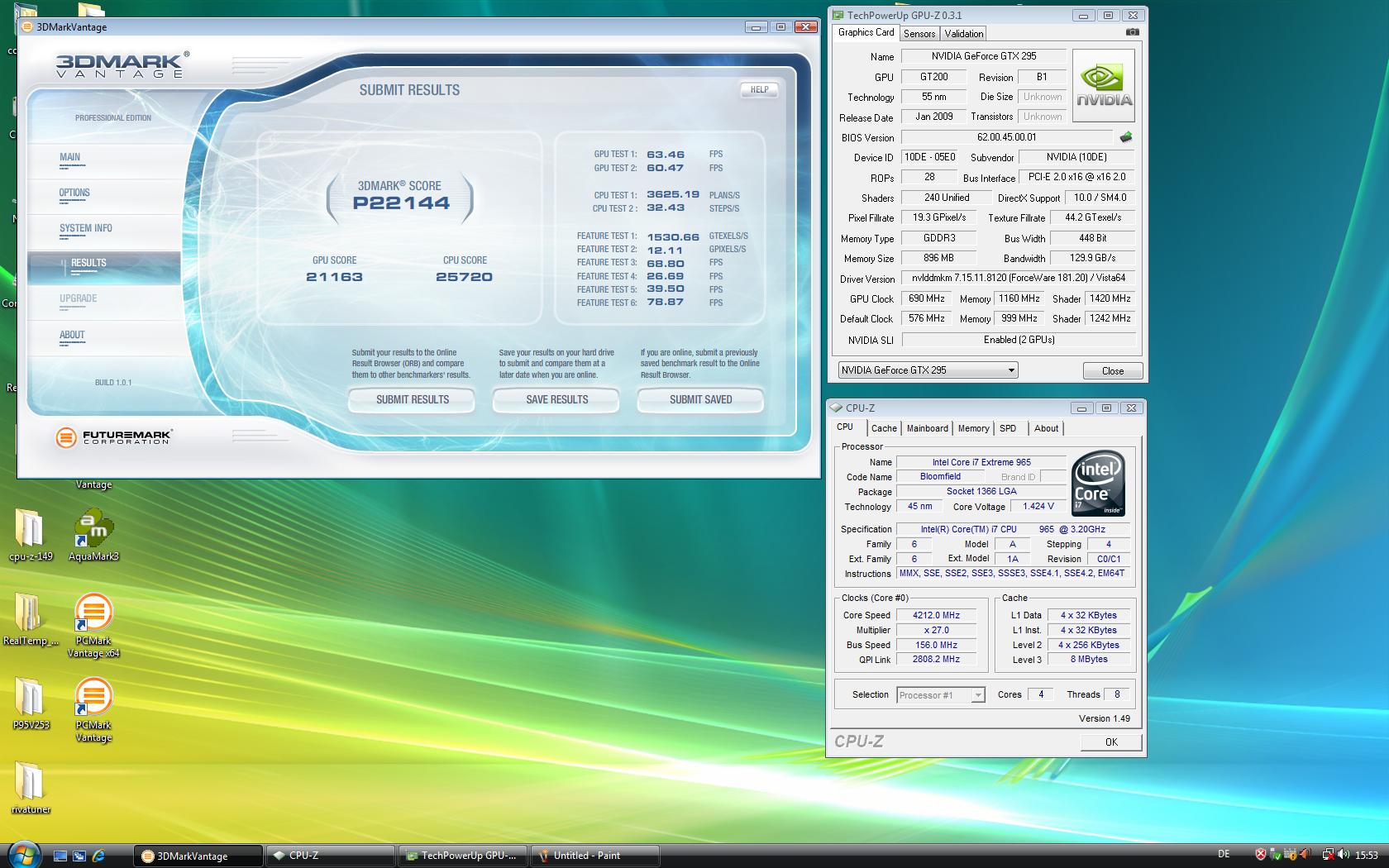Image resolution: width=1389 pixels, height=868 pixels.
Task: Click the 3DMark Vantage logo
Action: pyautogui.click(x=122, y=64)
